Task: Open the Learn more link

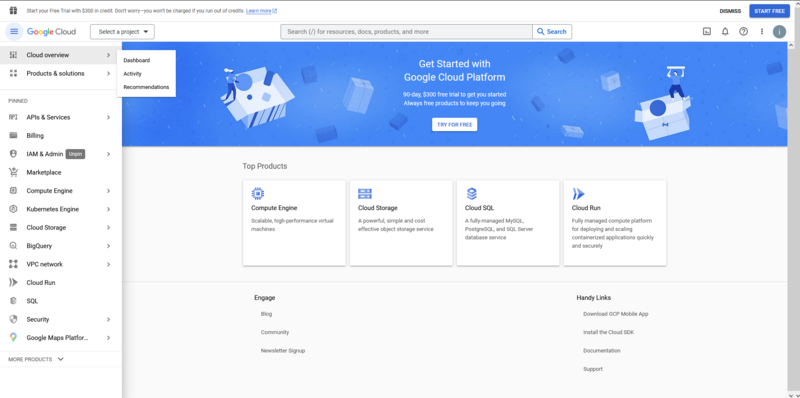Action: (261, 11)
